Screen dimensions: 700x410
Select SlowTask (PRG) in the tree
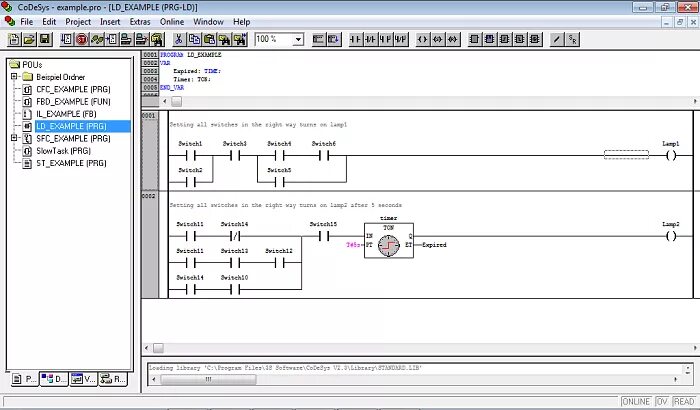click(63, 151)
